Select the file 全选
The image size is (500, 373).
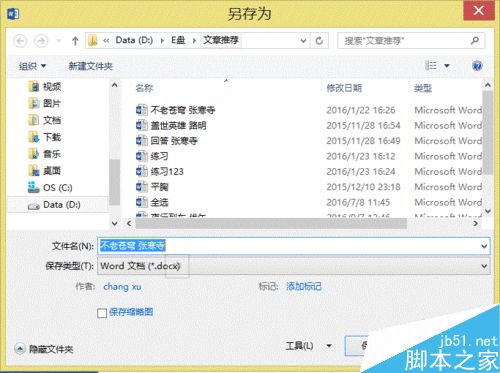[x=159, y=202]
